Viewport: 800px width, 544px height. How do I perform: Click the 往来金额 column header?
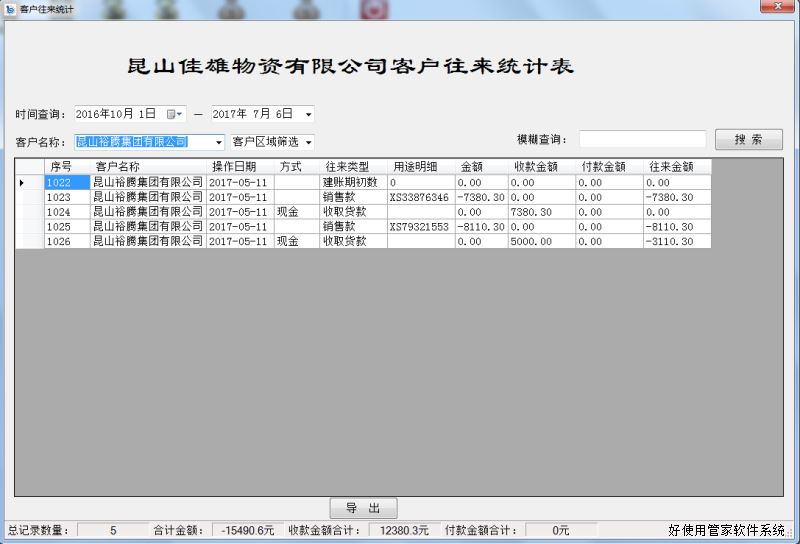point(671,167)
